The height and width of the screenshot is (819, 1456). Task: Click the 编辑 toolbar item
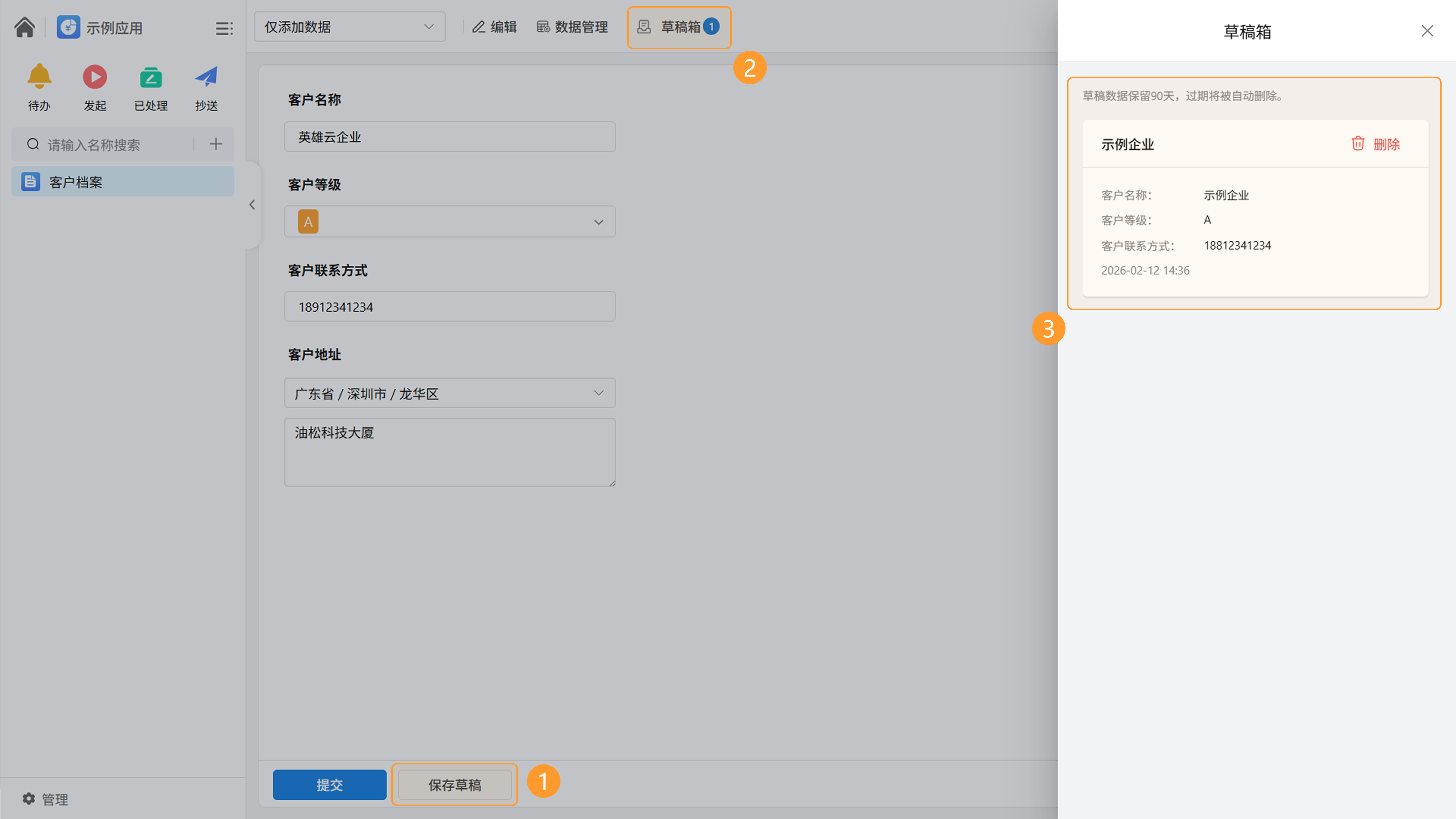tap(494, 27)
